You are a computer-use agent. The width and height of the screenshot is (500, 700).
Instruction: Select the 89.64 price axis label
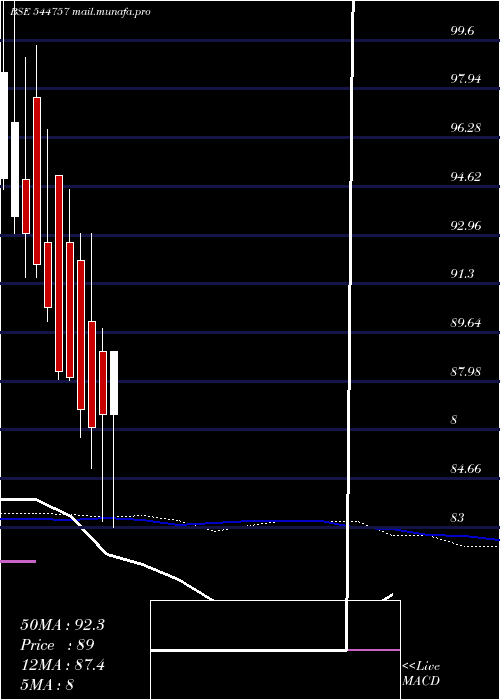tap(466, 322)
